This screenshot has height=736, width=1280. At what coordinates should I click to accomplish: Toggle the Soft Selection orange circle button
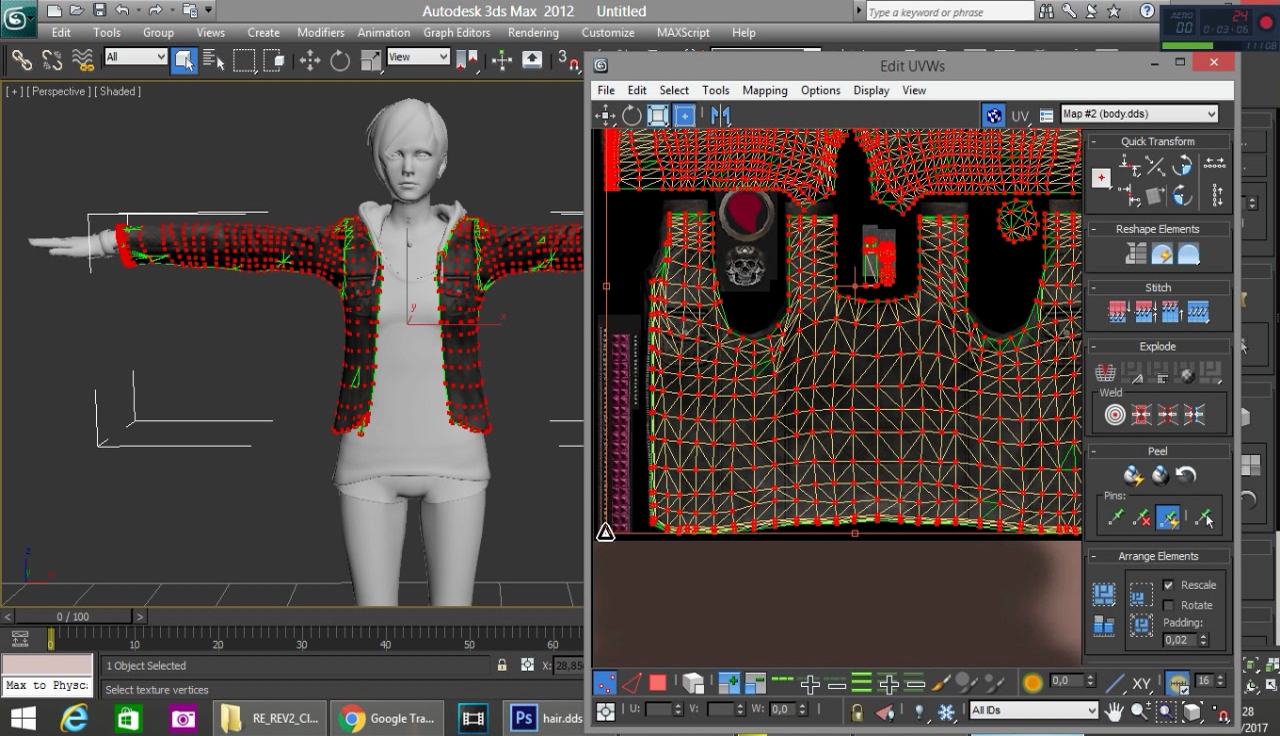pos(1033,683)
